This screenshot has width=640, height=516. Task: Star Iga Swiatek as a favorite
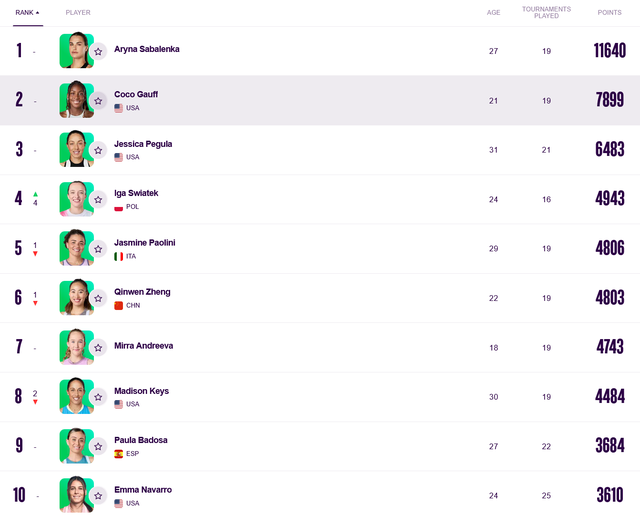(98, 199)
